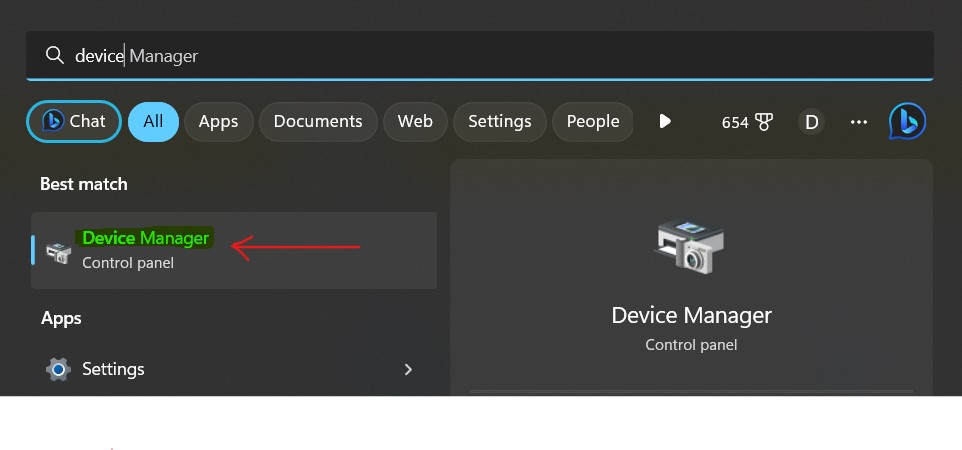
Task: Select the All filter tab
Action: 153,122
